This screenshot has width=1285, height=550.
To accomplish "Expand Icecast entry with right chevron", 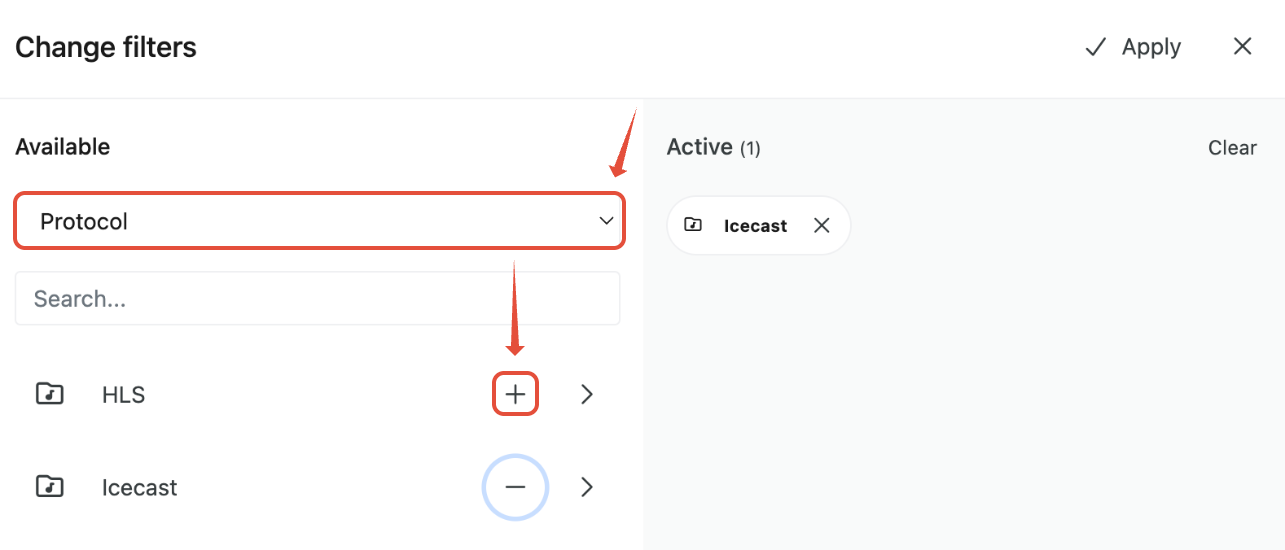I will (587, 487).
